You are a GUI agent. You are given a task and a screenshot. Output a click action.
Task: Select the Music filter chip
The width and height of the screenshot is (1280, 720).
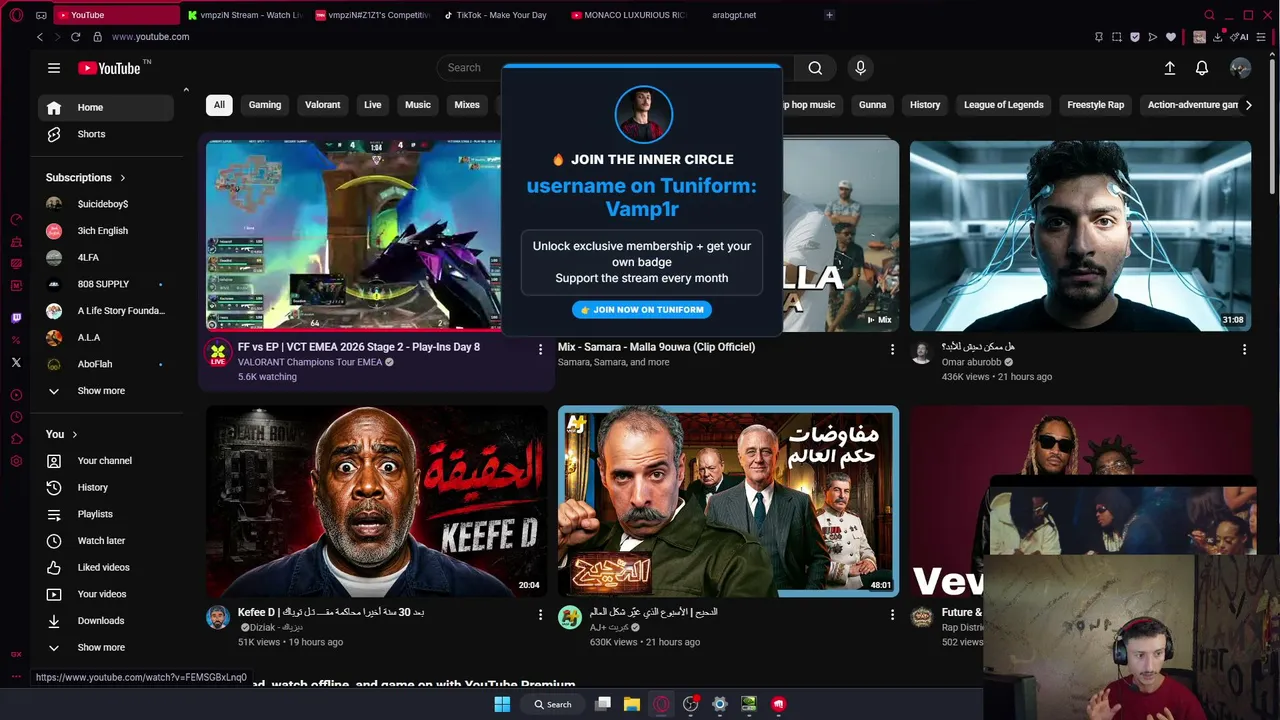(x=418, y=105)
